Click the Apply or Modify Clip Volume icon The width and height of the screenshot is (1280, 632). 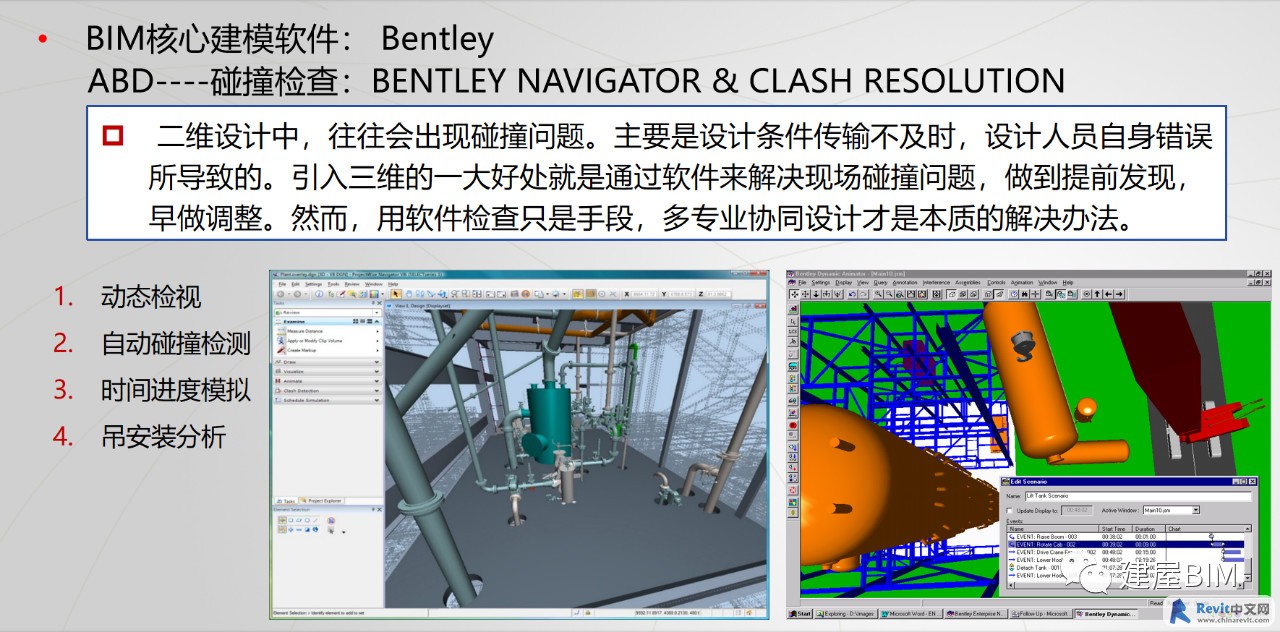point(281,341)
